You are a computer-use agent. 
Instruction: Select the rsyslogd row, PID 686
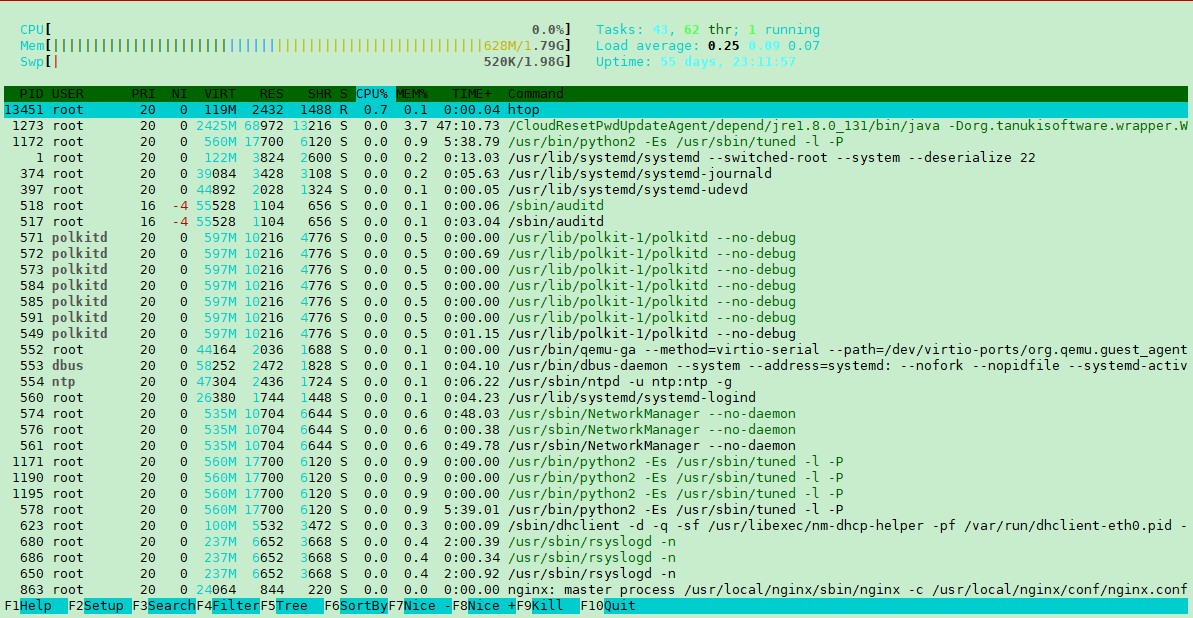click(x=596, y=557)
